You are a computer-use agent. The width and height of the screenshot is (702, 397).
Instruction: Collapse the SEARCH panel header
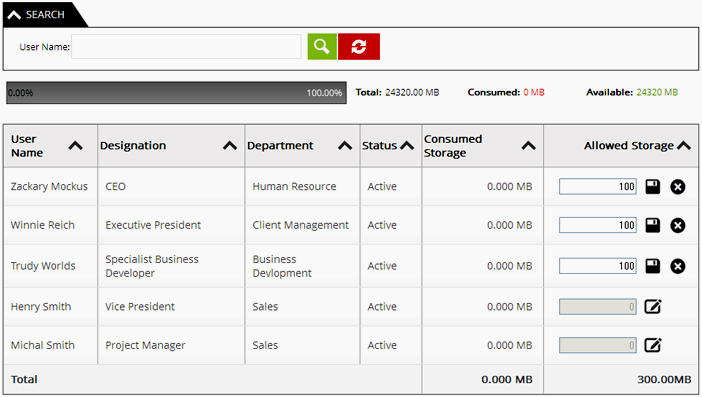(x=45, y=14)
